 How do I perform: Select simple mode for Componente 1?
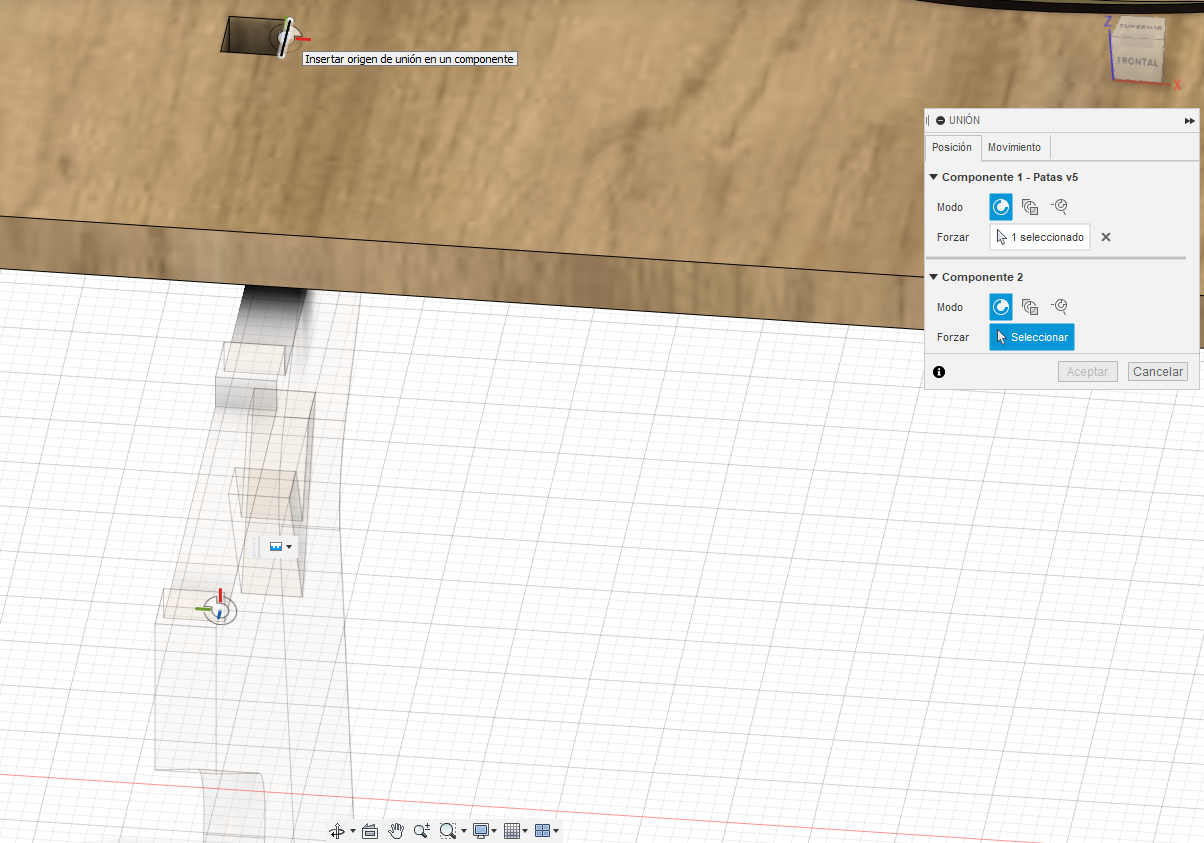tap(1001, 207)
